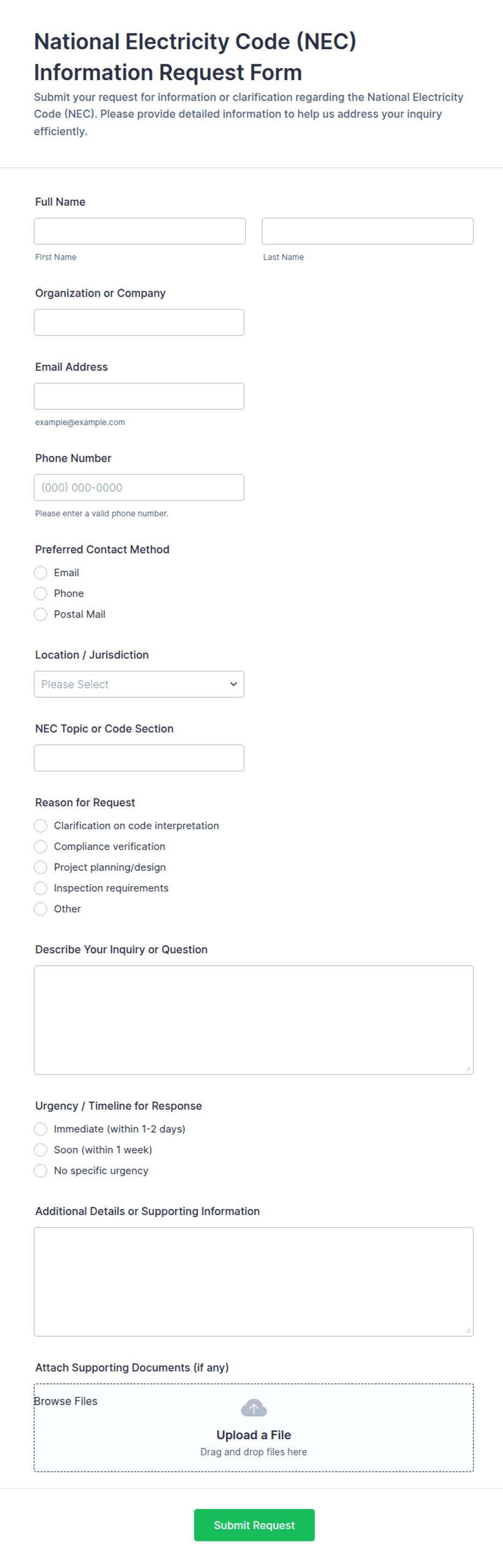
Task: Select Project planning/design option
Action: click(x=41, y=867)
